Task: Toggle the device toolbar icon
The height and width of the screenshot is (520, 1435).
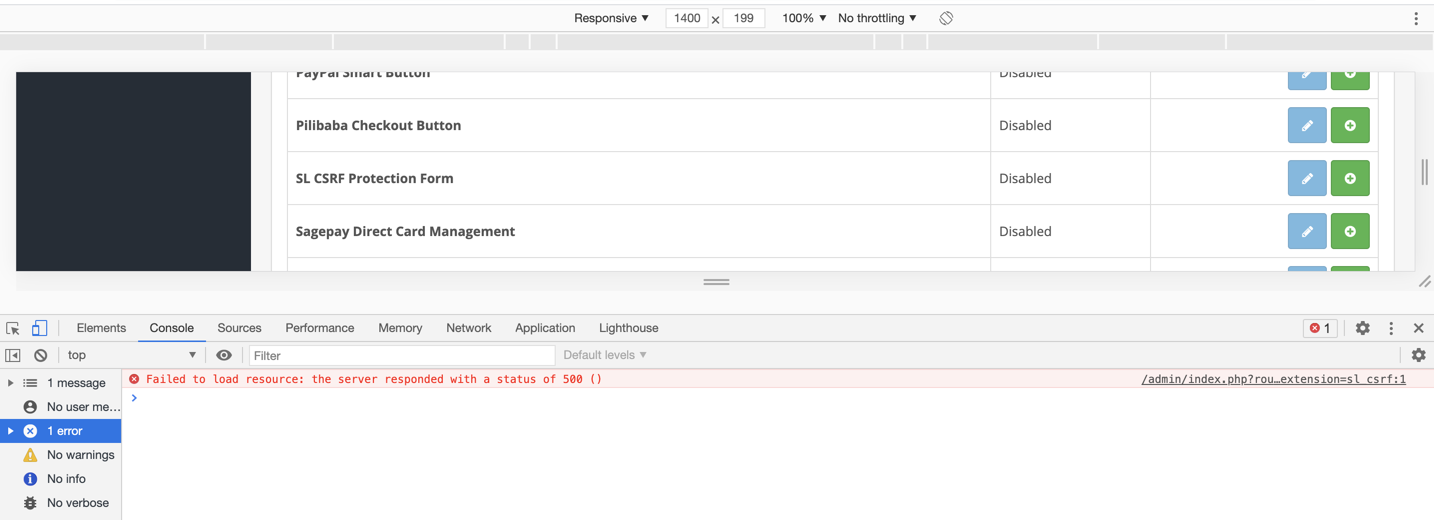Action: pyautogui.click(x=39, y=328)
